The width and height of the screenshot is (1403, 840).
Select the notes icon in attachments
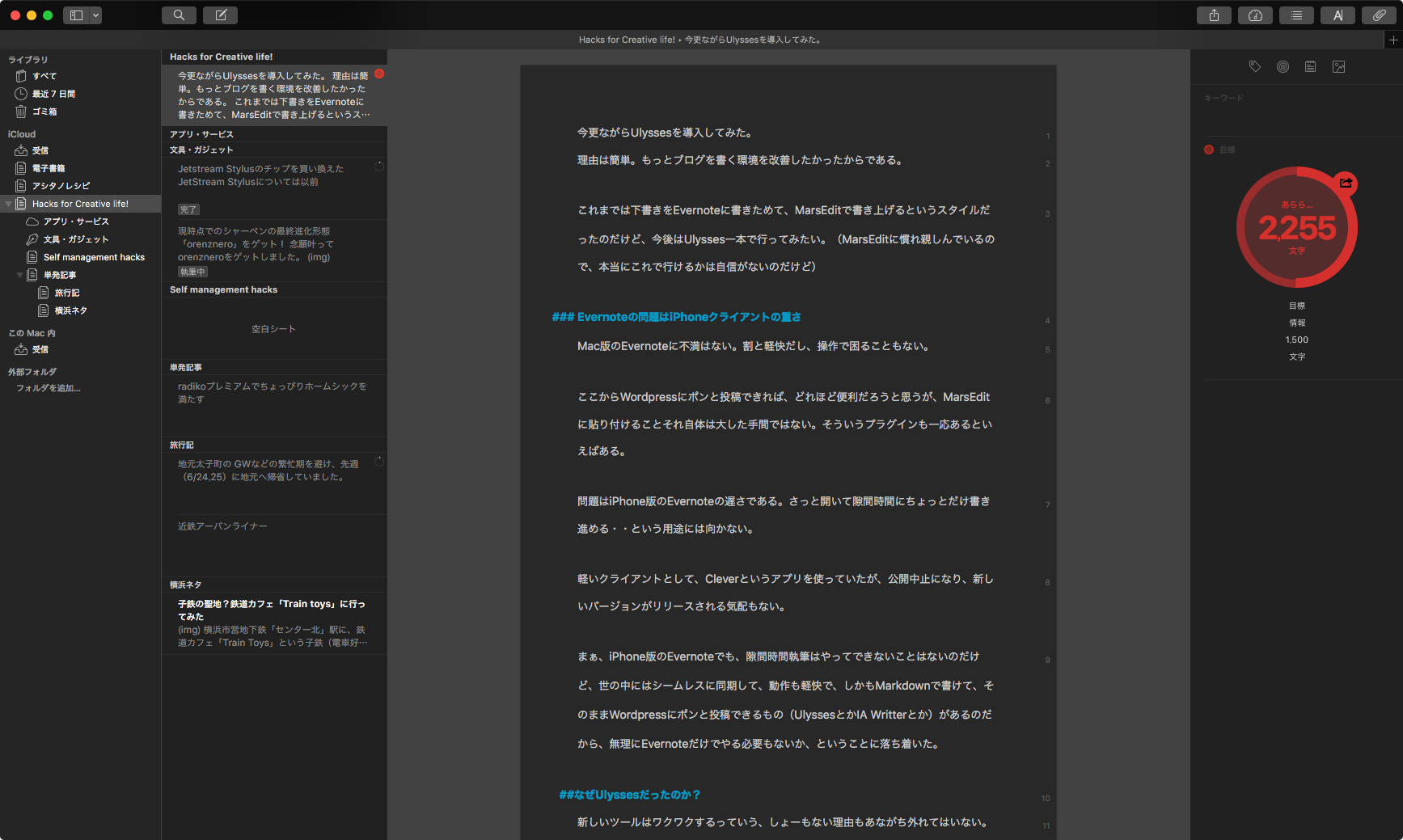pyautogui.click(x=1310, y=67)
